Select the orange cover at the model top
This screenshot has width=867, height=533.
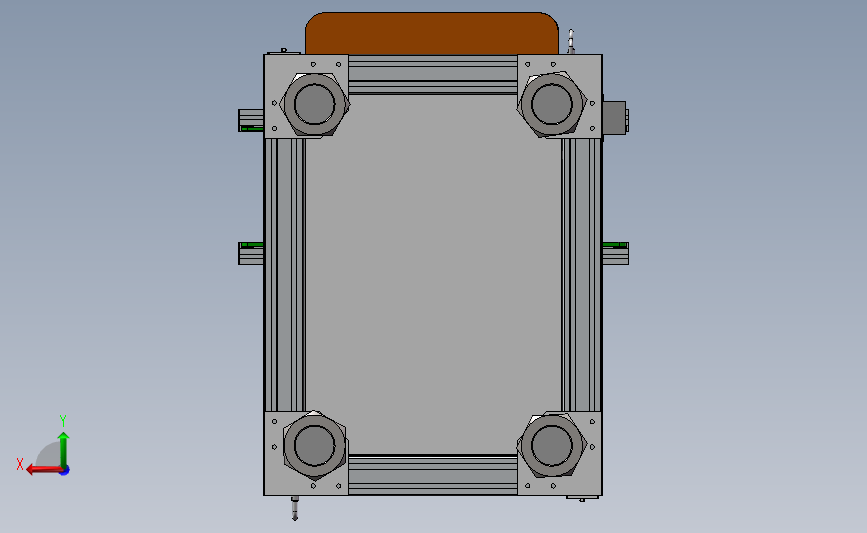[x=432, y=33]
